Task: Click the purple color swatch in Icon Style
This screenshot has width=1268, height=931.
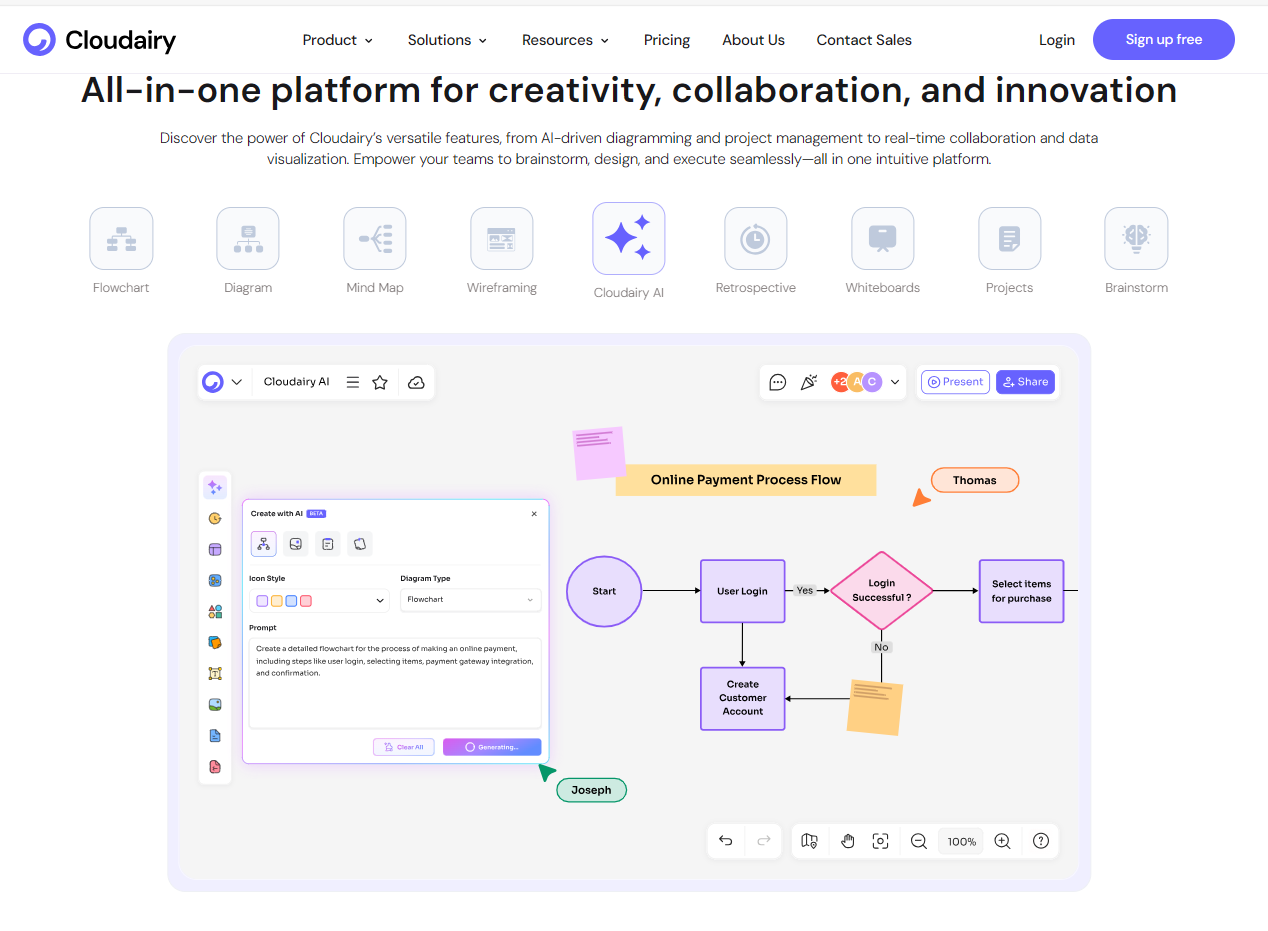Action: pyautogui.click(x=262, y=601)
